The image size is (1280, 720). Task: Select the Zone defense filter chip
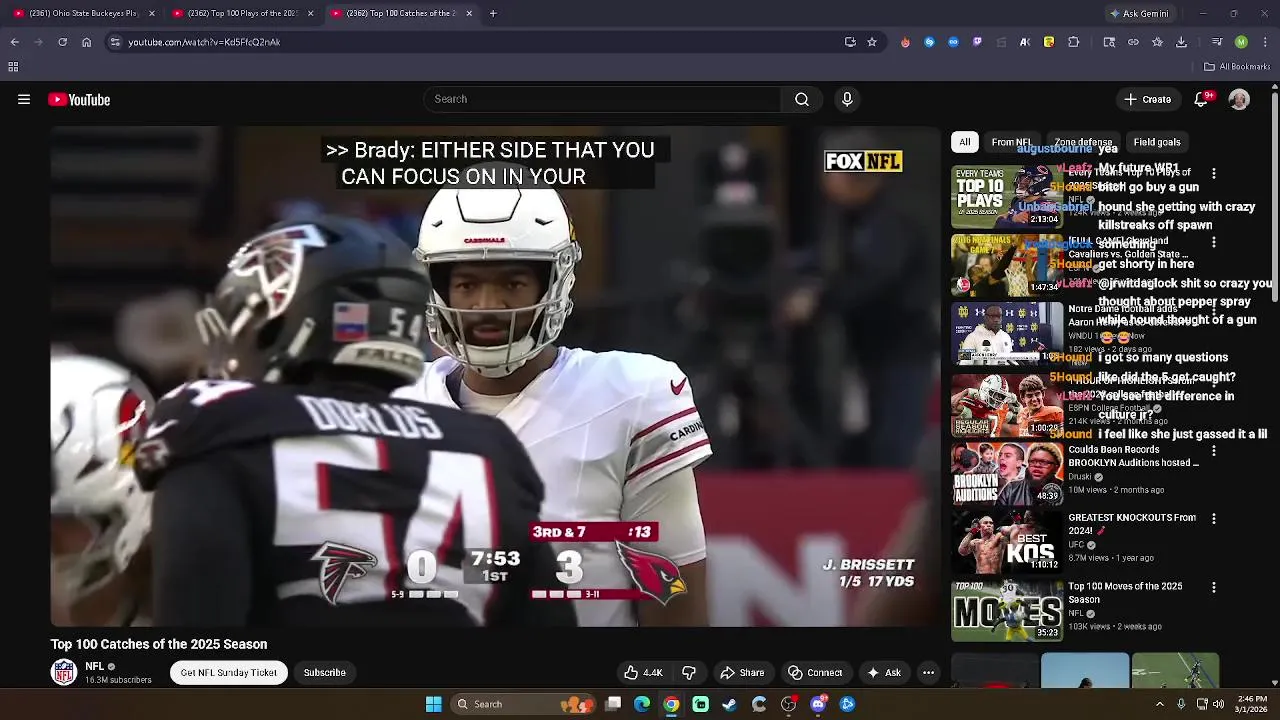[x=1083, y=142]
